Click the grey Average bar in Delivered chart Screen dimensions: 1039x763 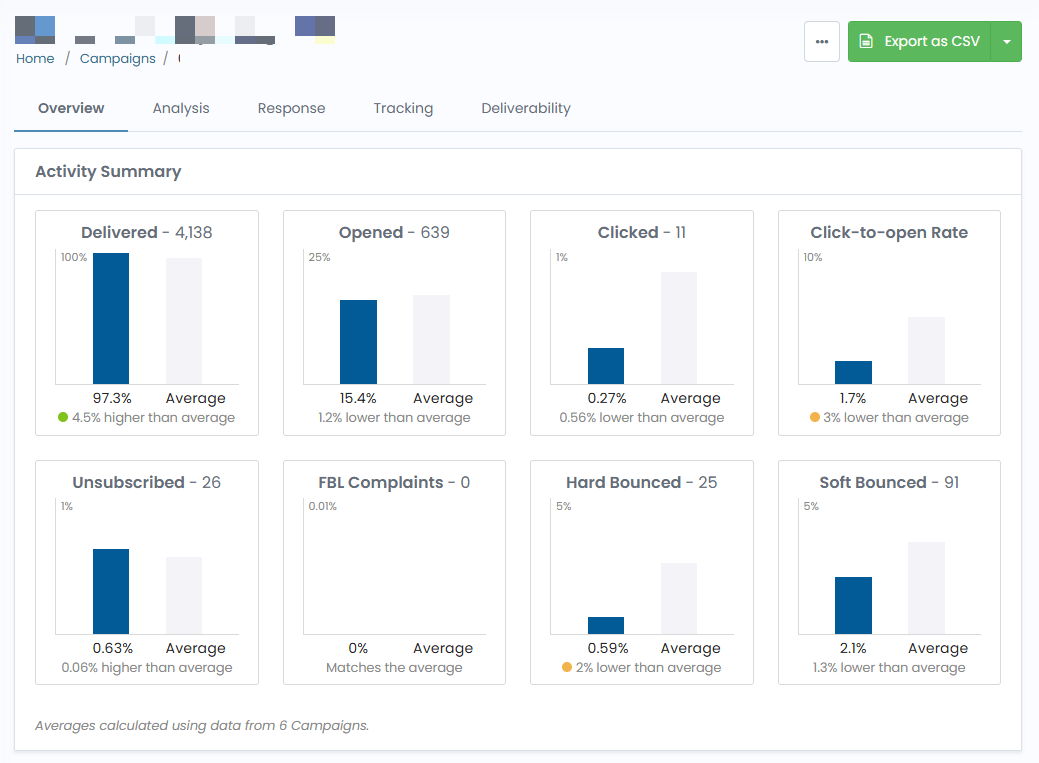(x=184, y=321)
